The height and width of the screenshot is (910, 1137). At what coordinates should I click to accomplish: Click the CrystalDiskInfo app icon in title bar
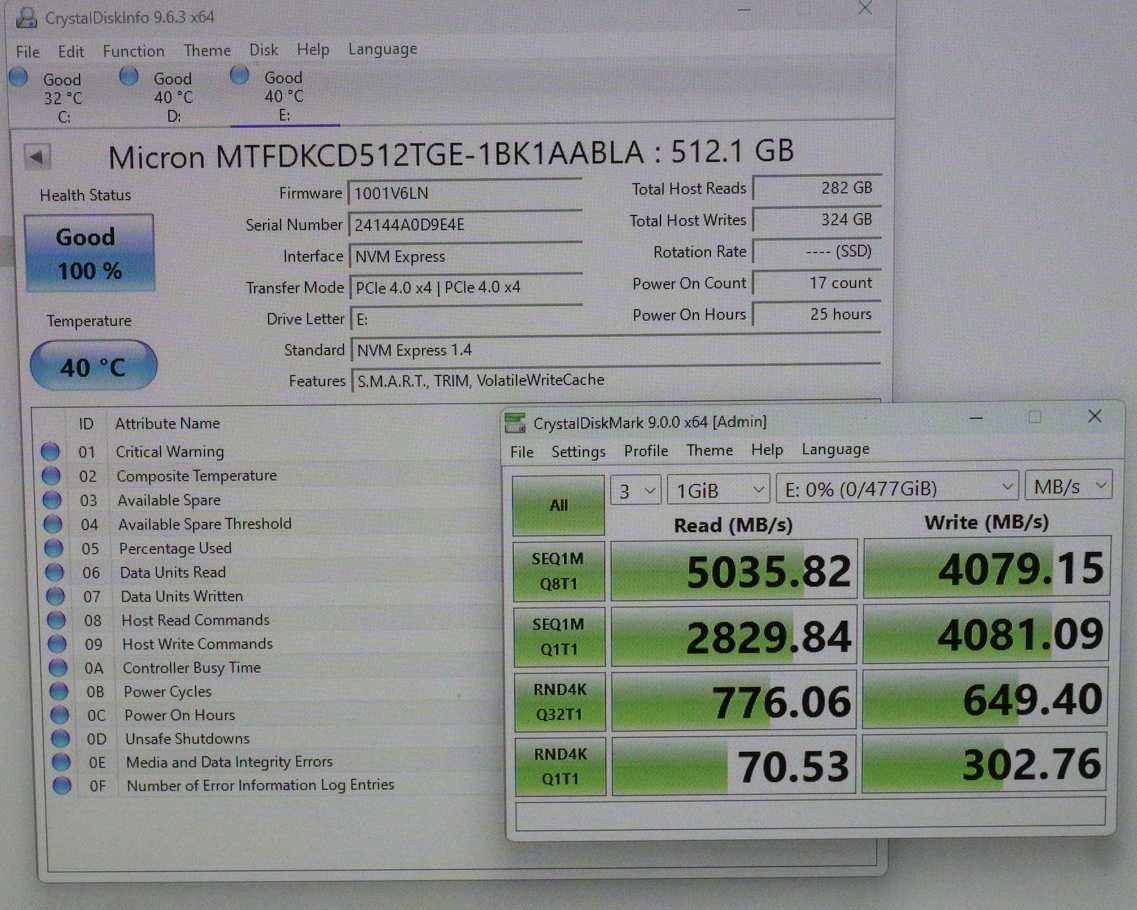pos(26,17)
